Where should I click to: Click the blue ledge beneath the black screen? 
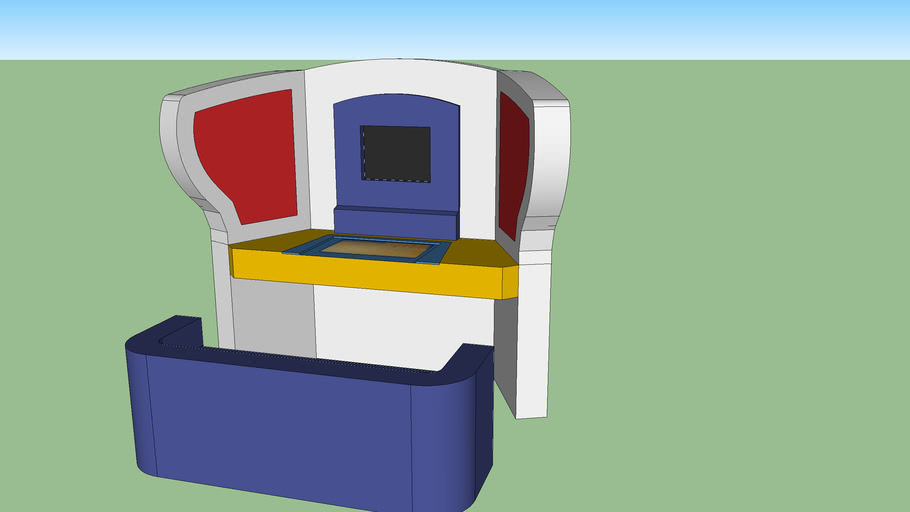tap(395, 222)
